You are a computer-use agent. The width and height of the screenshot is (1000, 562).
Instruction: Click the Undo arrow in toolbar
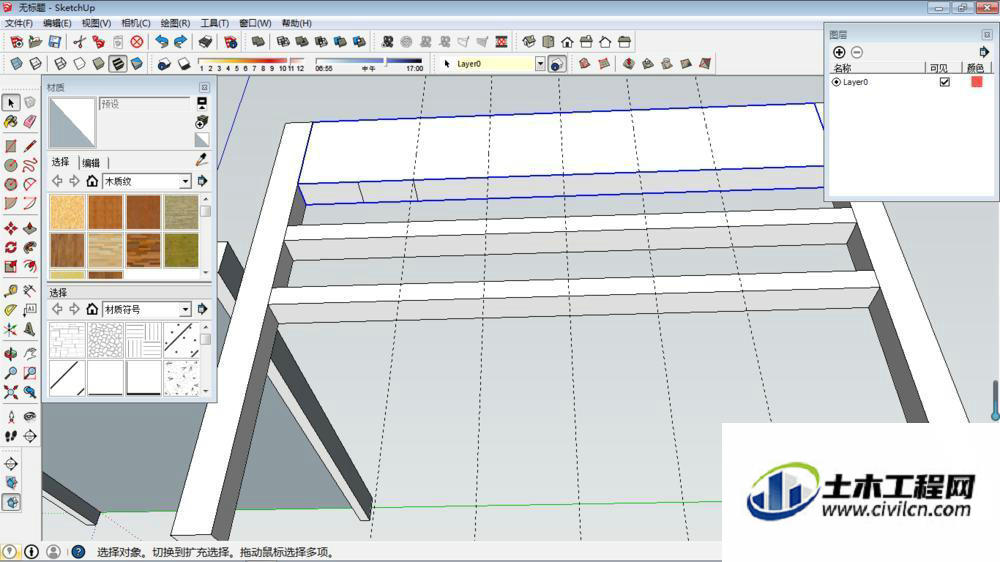[x=162, y=42]
